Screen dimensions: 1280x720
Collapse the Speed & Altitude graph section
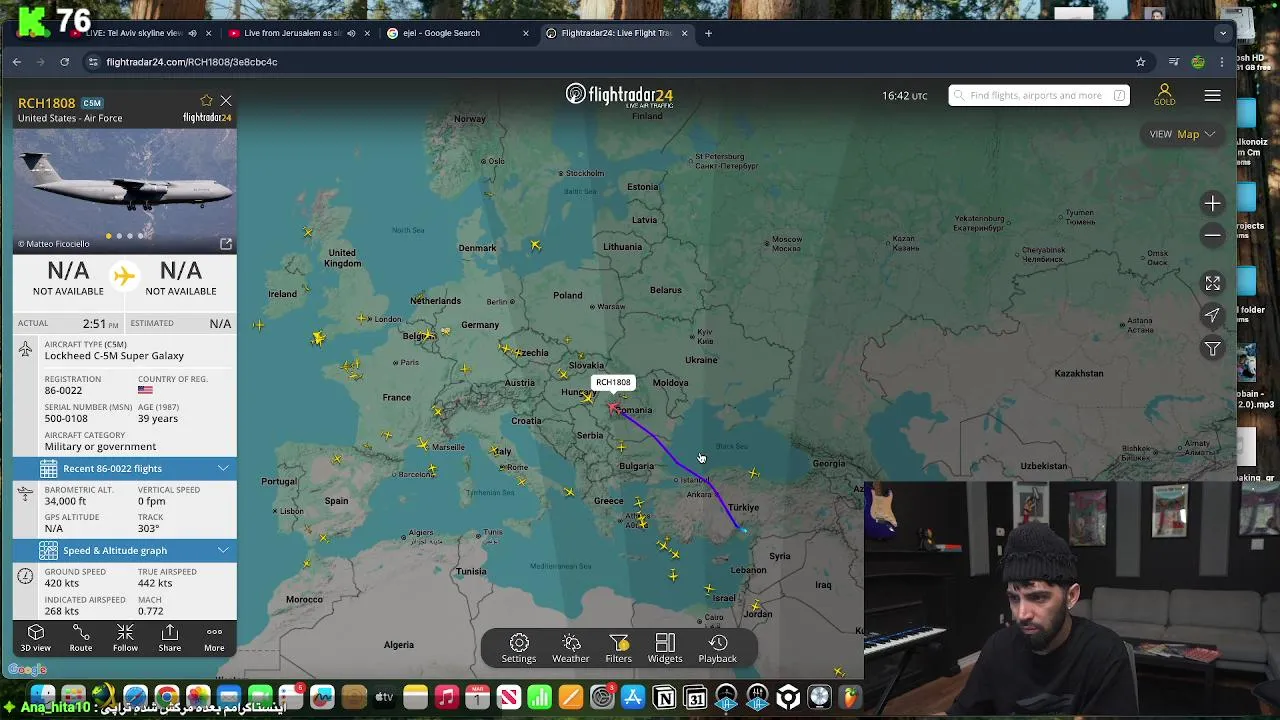coord(125,550)
